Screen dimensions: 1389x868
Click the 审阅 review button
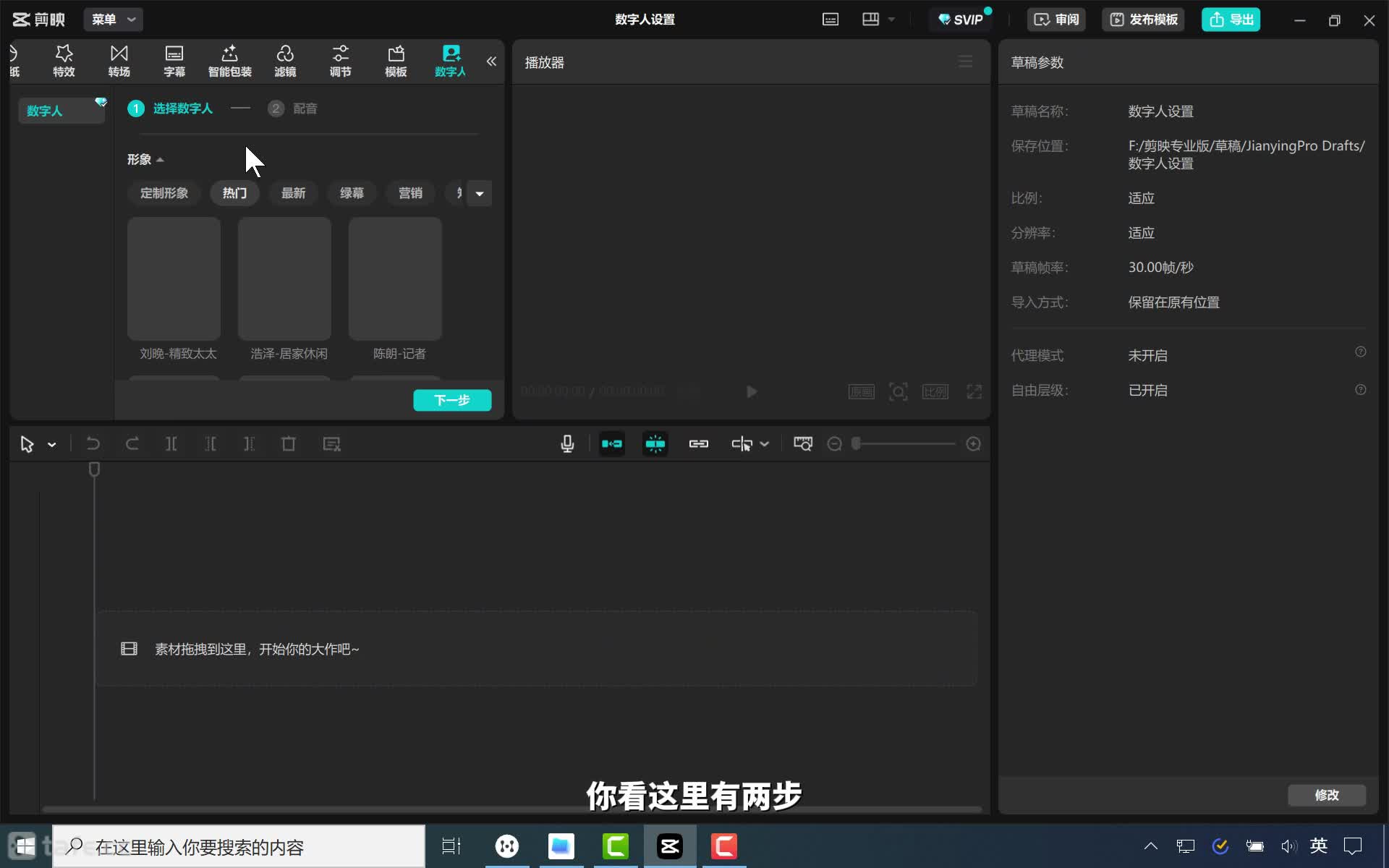[1056, 20]
